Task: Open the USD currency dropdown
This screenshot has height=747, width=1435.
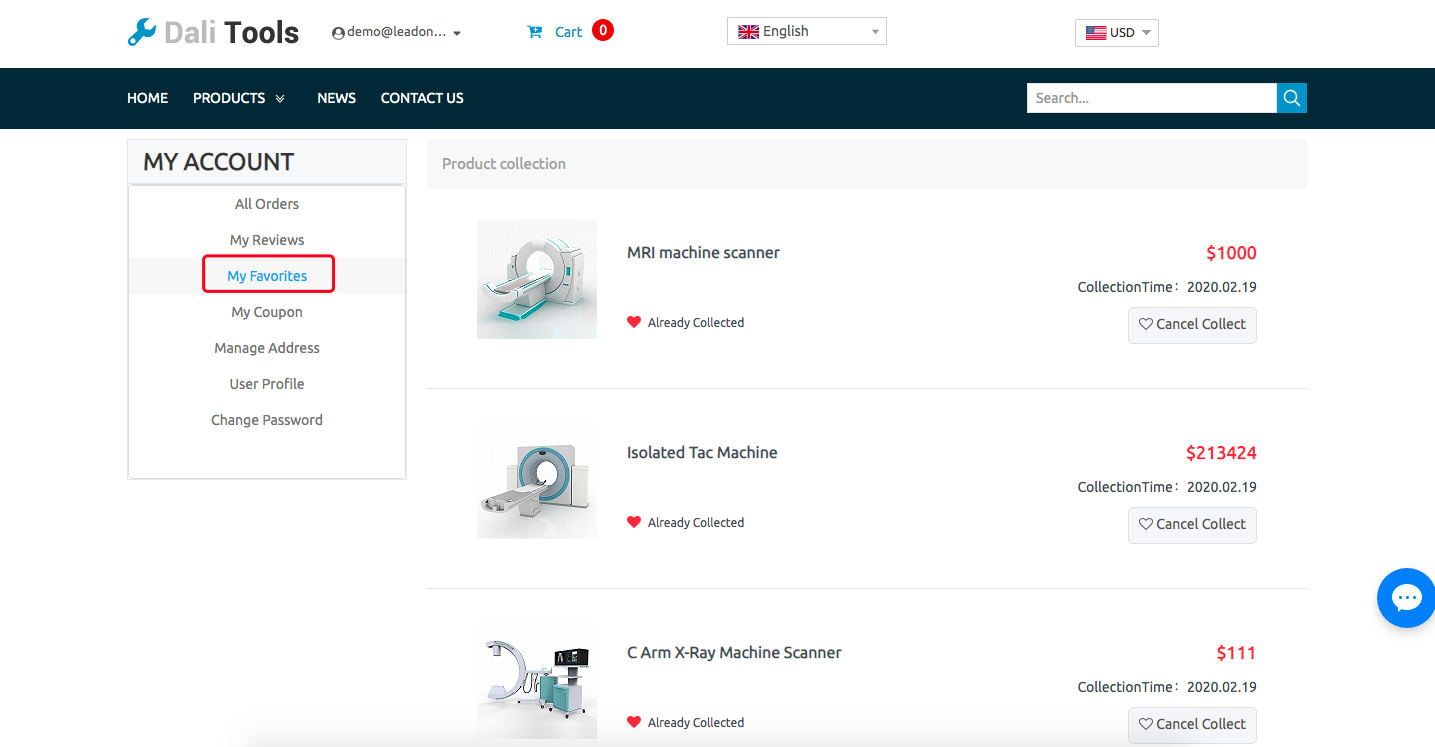Action: [1116, 33]
